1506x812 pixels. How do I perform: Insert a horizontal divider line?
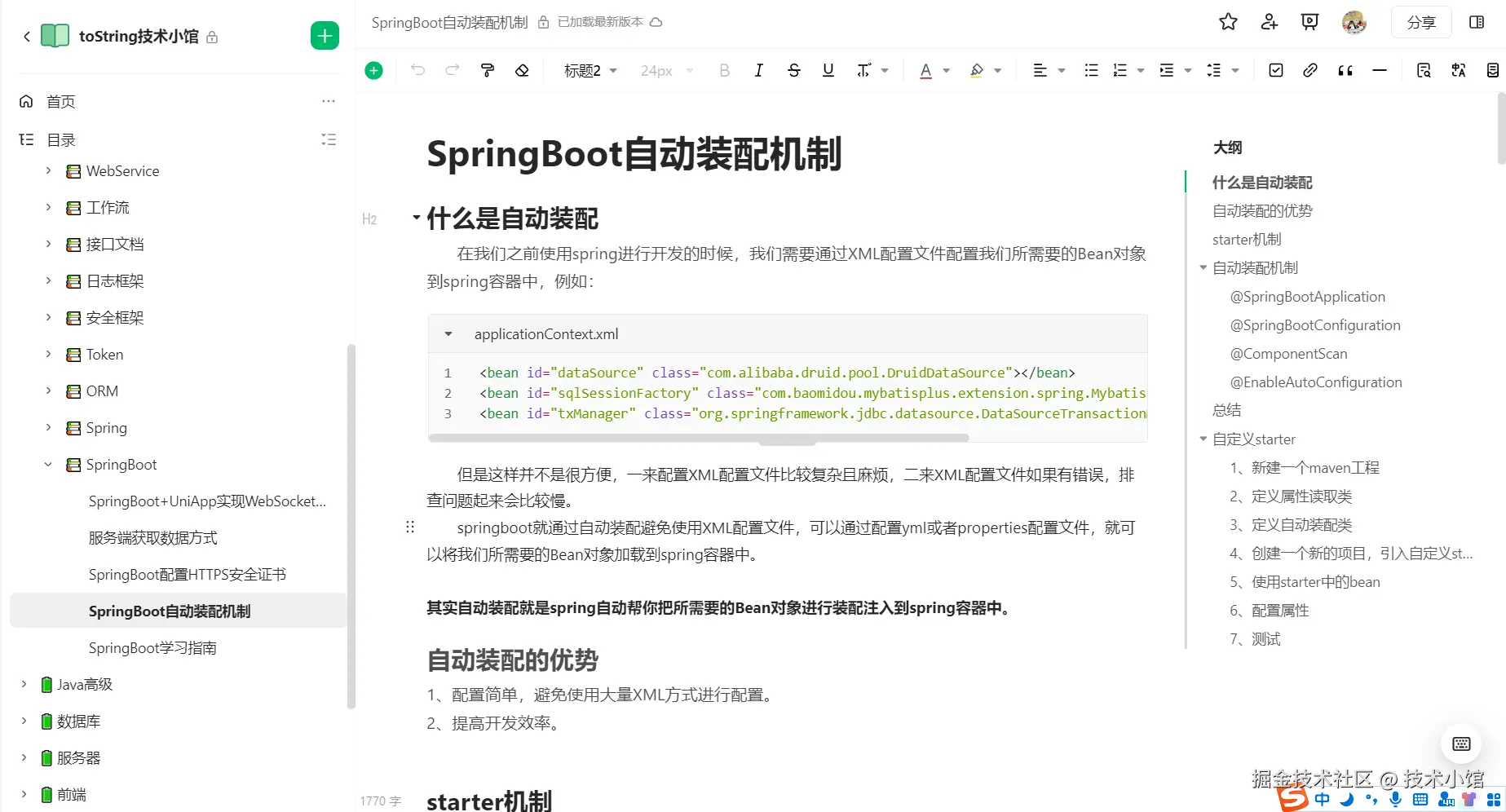(x=1380, y=70)
